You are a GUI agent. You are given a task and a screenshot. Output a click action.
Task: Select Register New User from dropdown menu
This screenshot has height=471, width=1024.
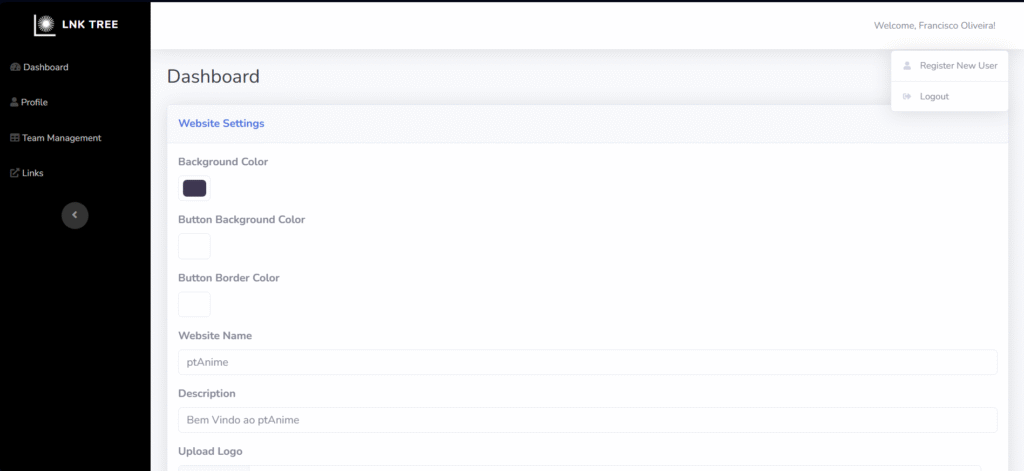[950, 66]
